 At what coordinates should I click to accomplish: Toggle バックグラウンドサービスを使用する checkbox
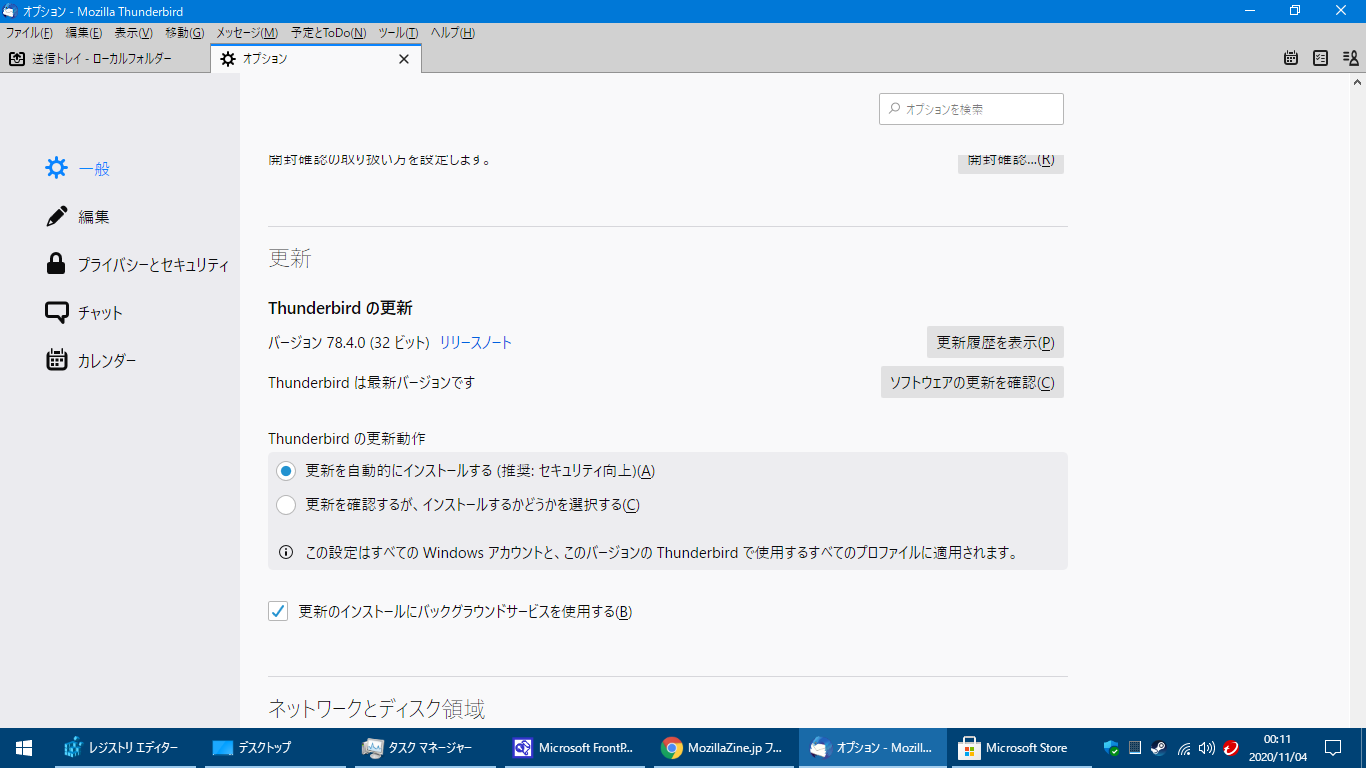[x=278, y=611]
